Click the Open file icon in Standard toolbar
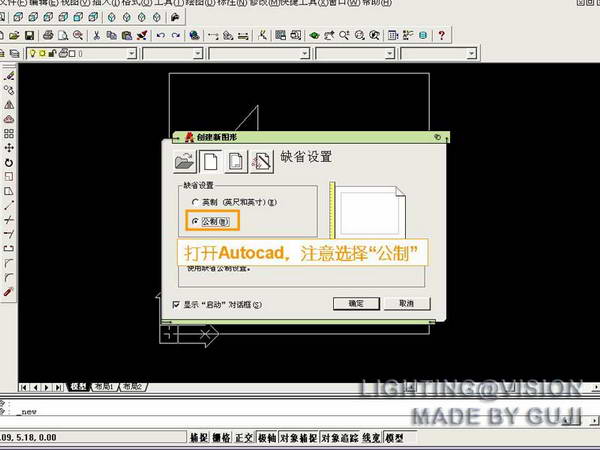This screenshot has height=450, width=600. (14, 36)
